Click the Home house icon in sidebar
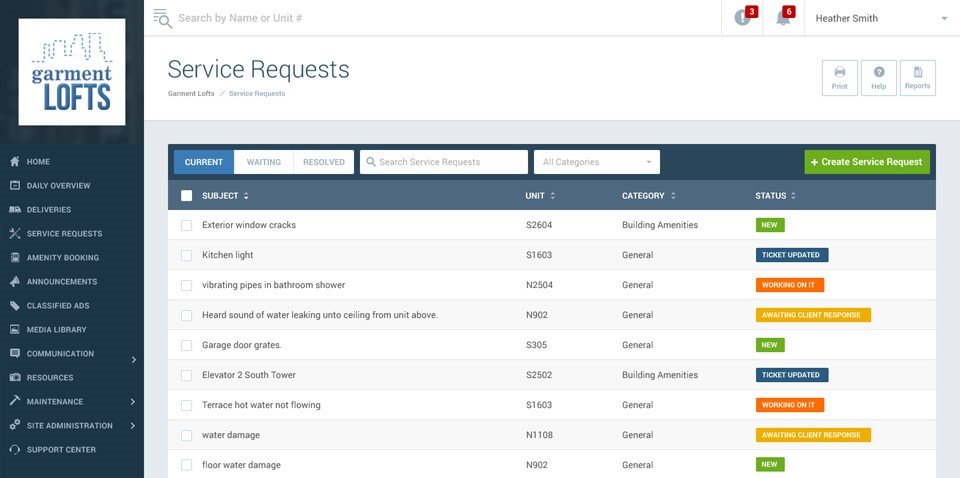 tap(15, 162)
